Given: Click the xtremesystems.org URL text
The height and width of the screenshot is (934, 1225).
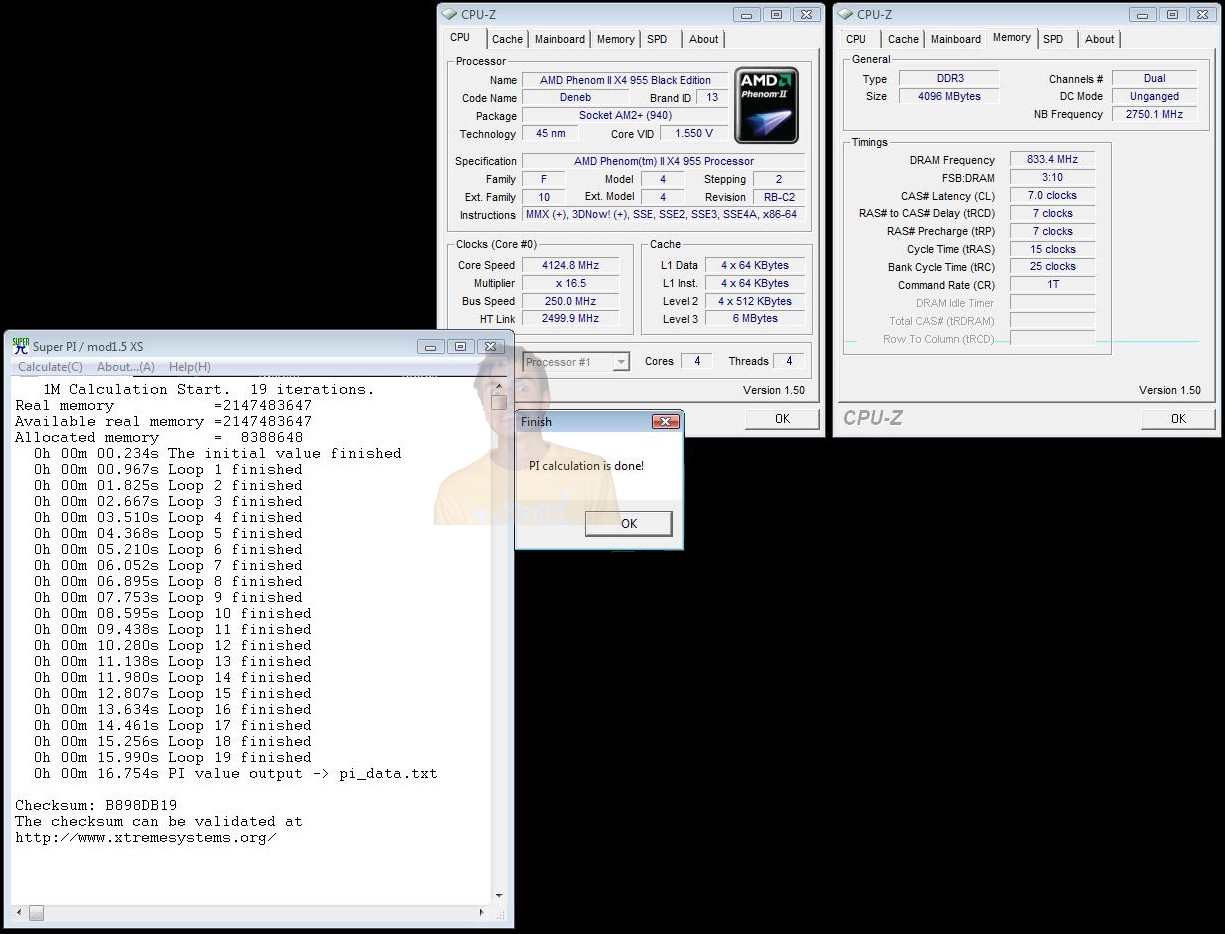Looking at the screenshot, I should click(x=145, y=837).
